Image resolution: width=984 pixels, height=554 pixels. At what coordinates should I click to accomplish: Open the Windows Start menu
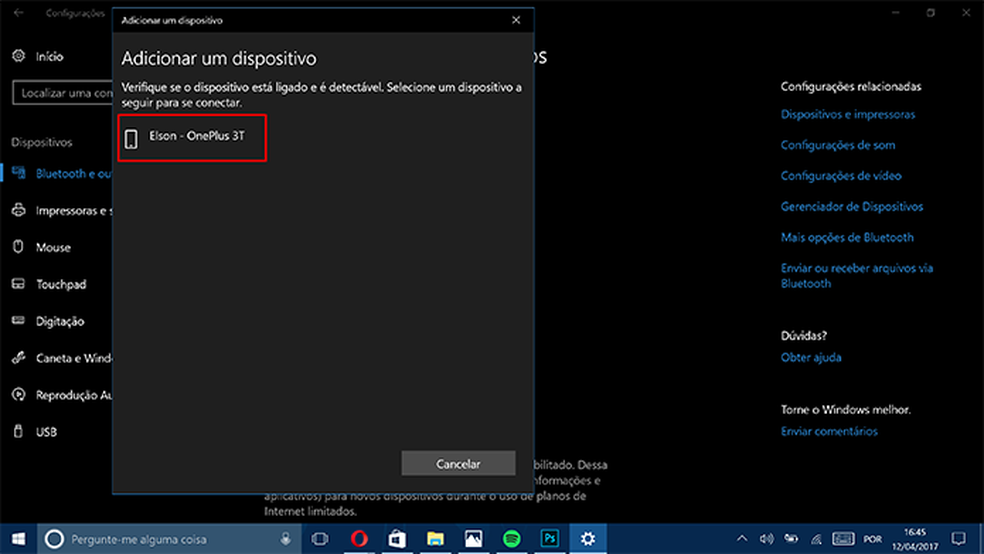[x=18, y=539]
